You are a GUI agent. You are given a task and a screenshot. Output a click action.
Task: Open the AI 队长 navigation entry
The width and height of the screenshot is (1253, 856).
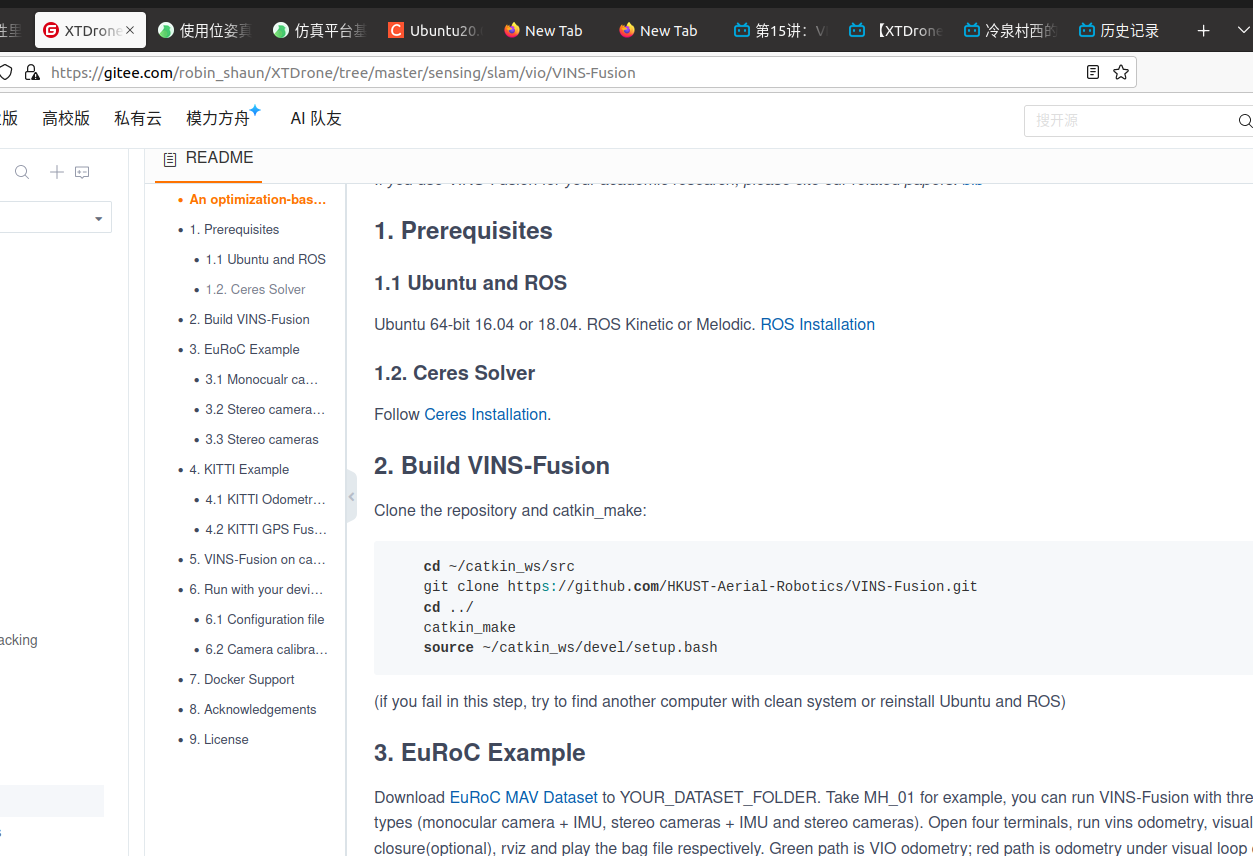[315, 118]
